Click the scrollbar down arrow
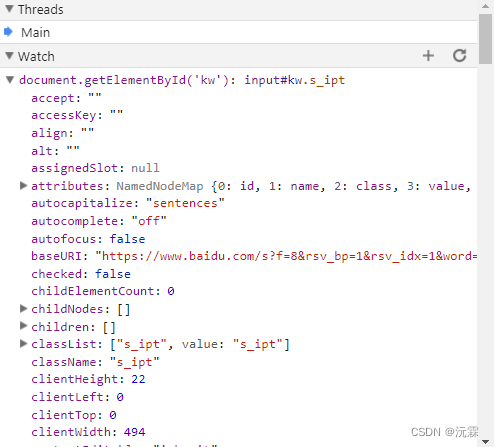Image resolution: width=494 pixels, height=447 pixels. click(485, 442)
